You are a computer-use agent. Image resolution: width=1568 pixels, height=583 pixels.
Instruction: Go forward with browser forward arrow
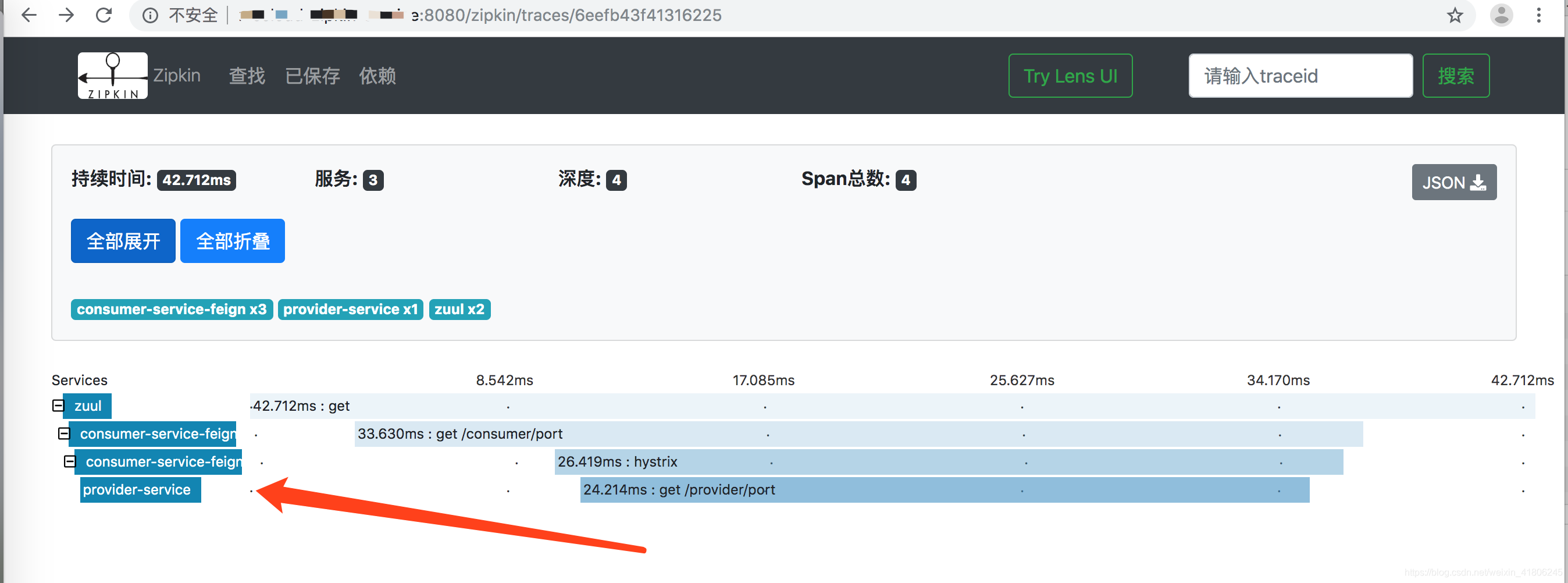click(66, 15)
